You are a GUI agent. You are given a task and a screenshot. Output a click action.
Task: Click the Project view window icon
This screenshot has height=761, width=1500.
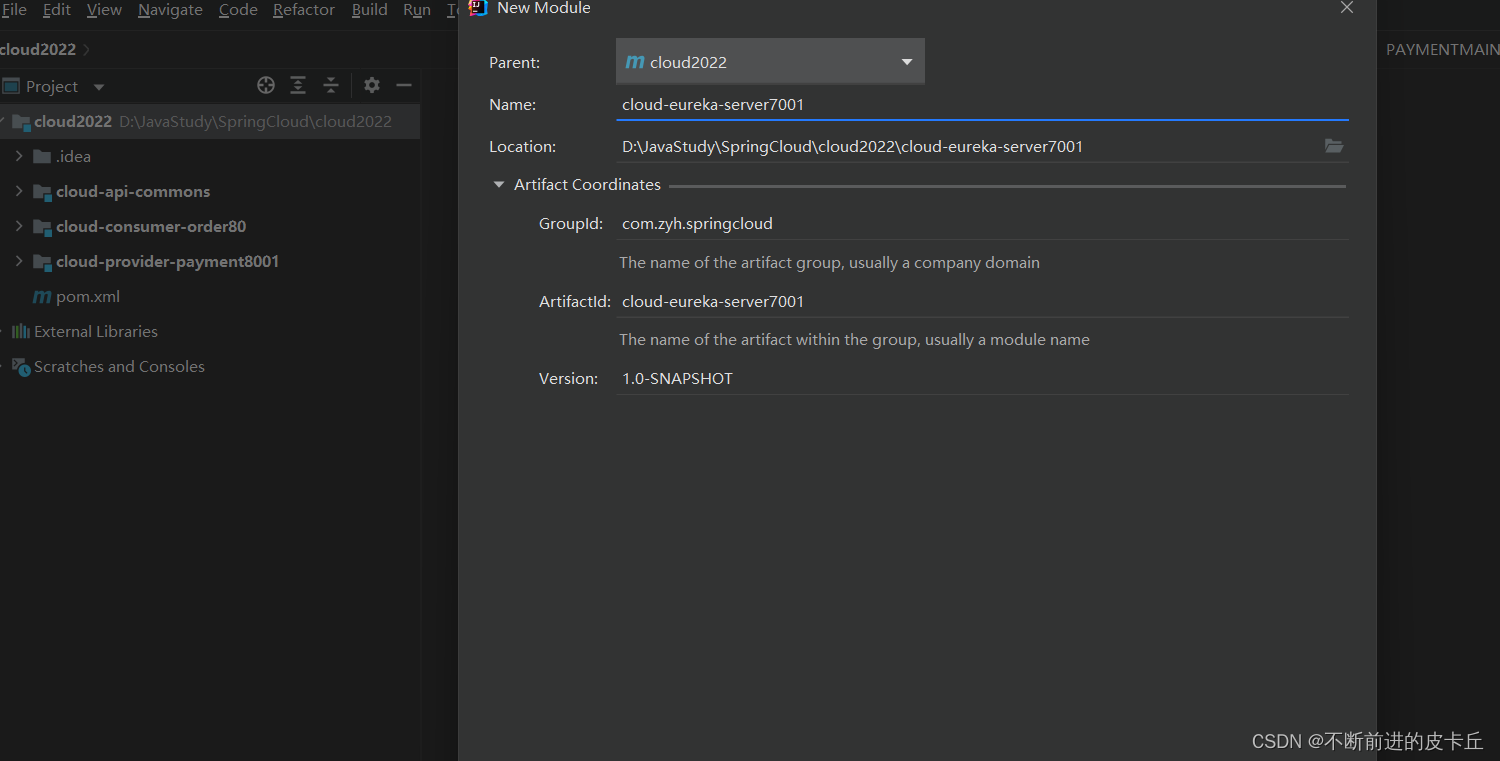click(11, 86)
